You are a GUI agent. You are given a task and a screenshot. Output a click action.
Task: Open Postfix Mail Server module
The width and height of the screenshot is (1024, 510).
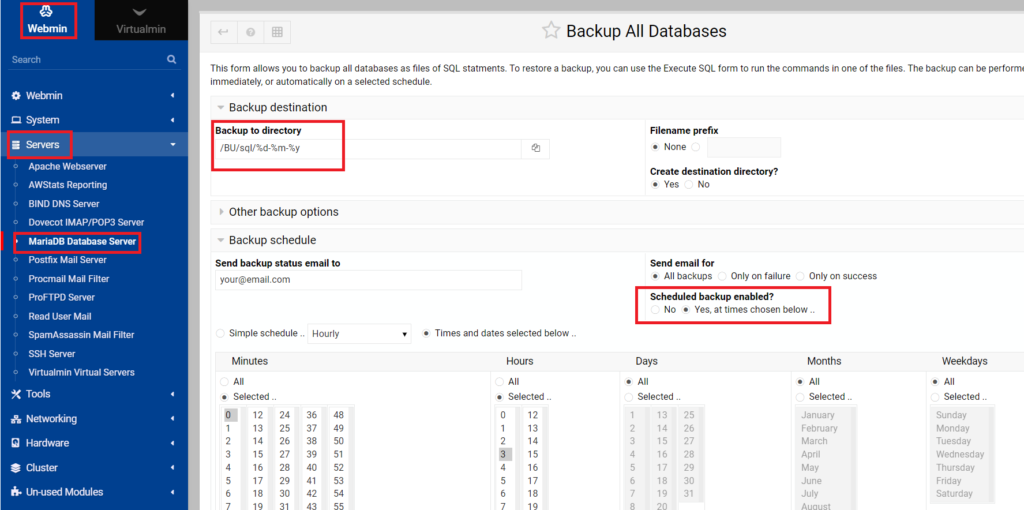click(x=67, y=260)
